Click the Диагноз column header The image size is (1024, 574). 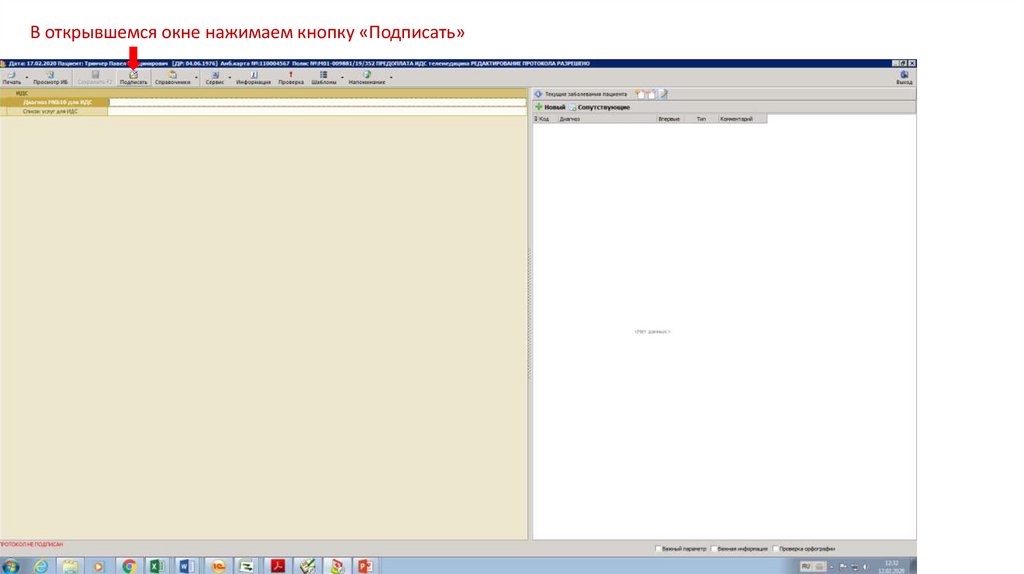point(607,119)
